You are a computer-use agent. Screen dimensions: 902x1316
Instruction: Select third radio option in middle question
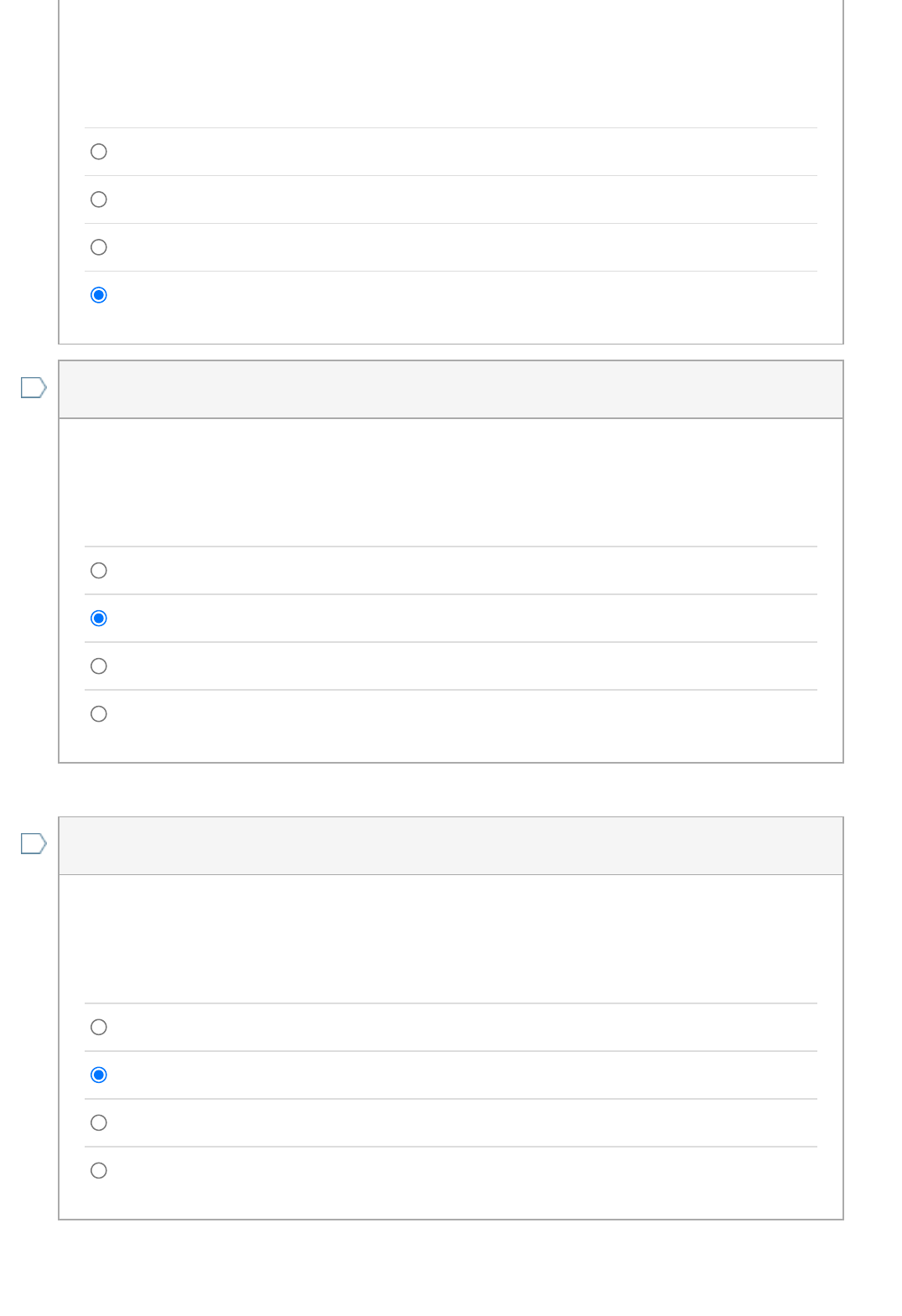[x=99, y=666]
